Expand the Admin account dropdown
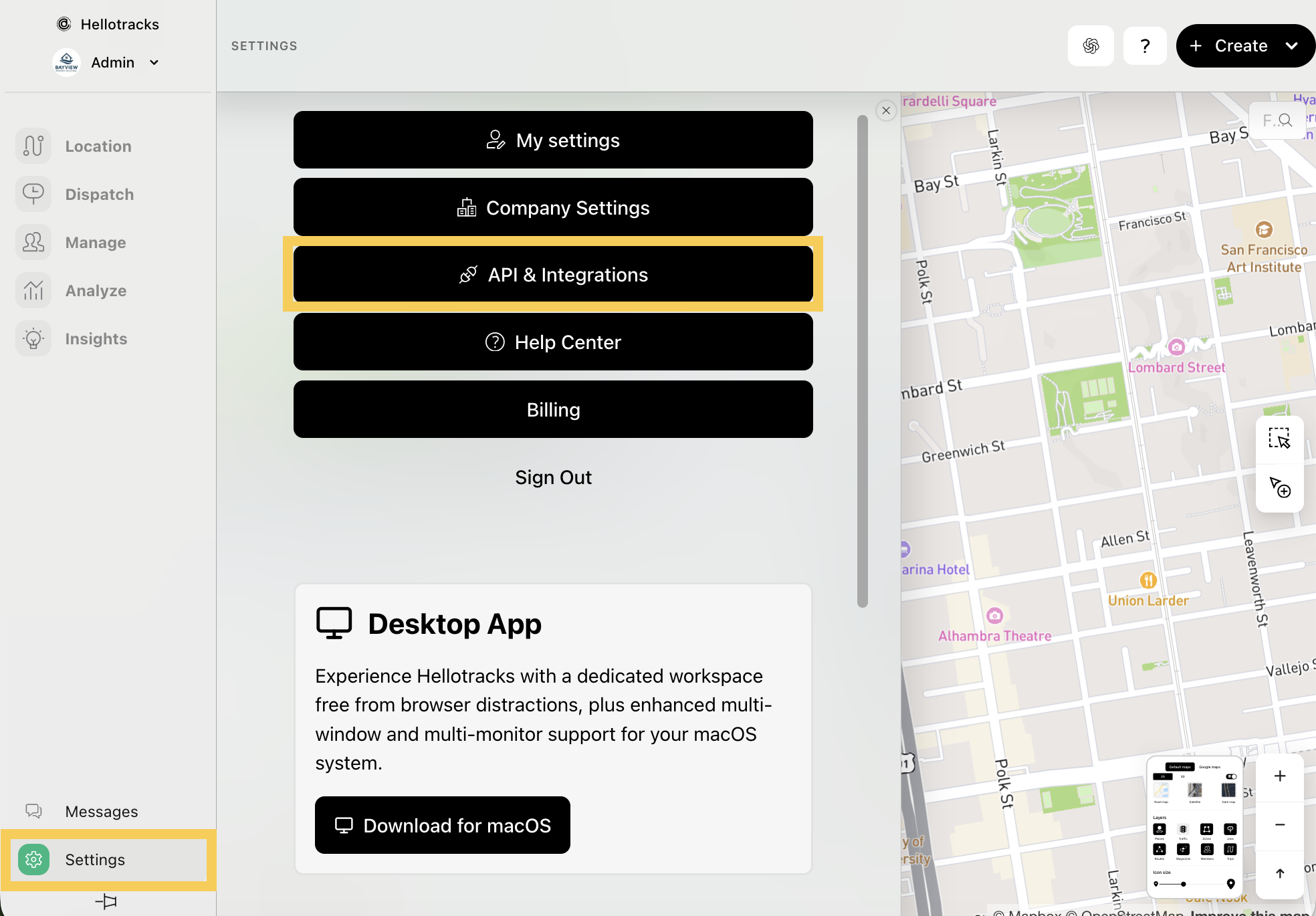Screen dimensions: 1316x916 [154, 62]
